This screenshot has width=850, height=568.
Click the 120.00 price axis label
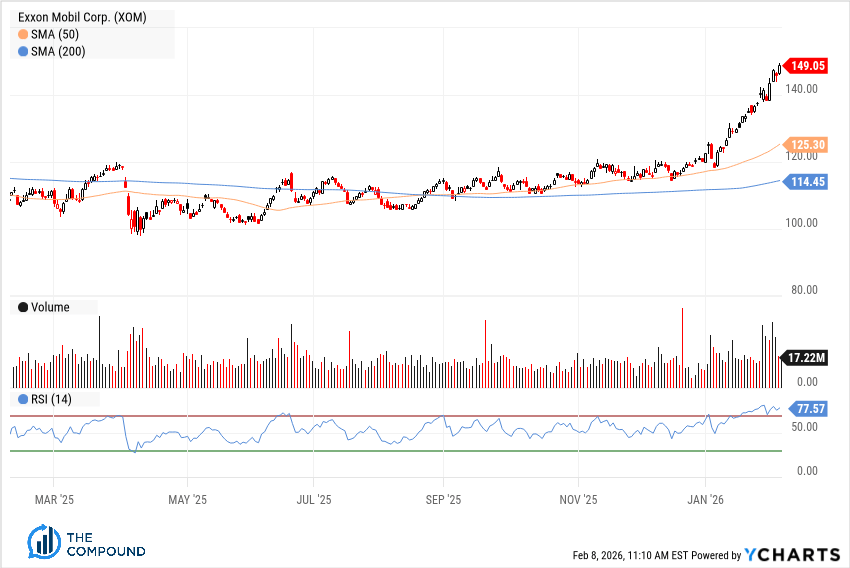pos(802,156)
